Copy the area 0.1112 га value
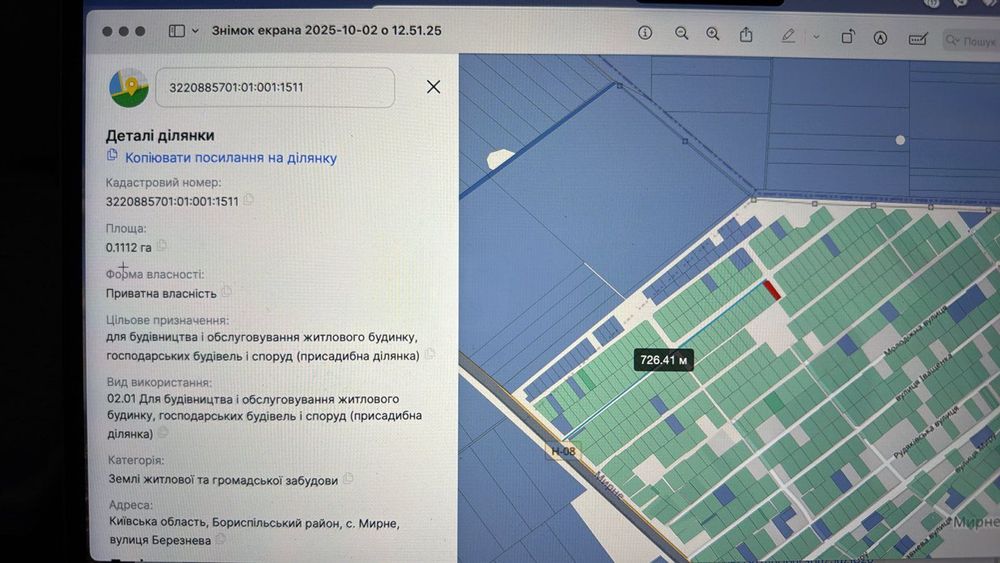This screenshot has height=563, width=1000. pos(162,245)
